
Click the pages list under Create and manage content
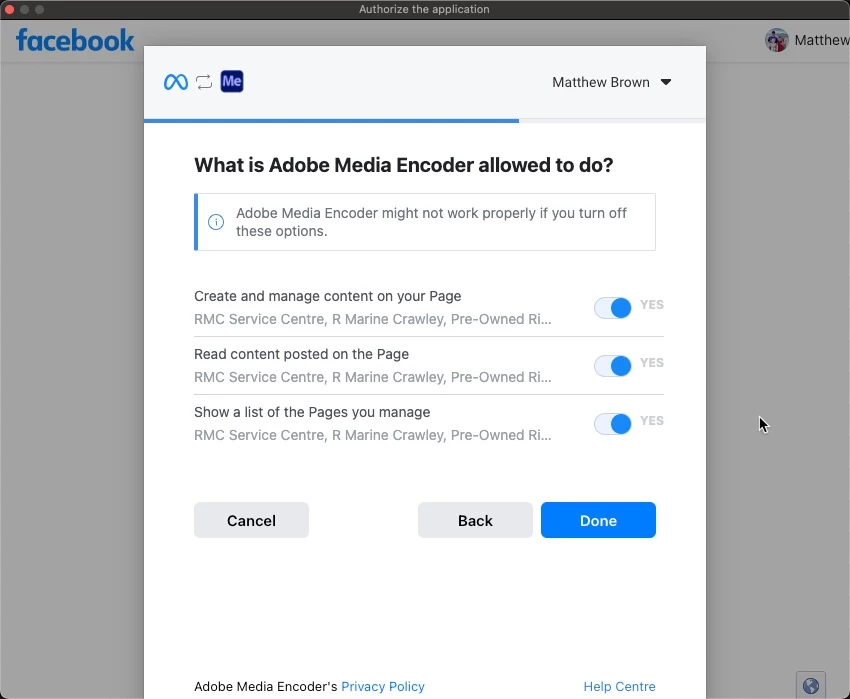click(x=372, y=319)
